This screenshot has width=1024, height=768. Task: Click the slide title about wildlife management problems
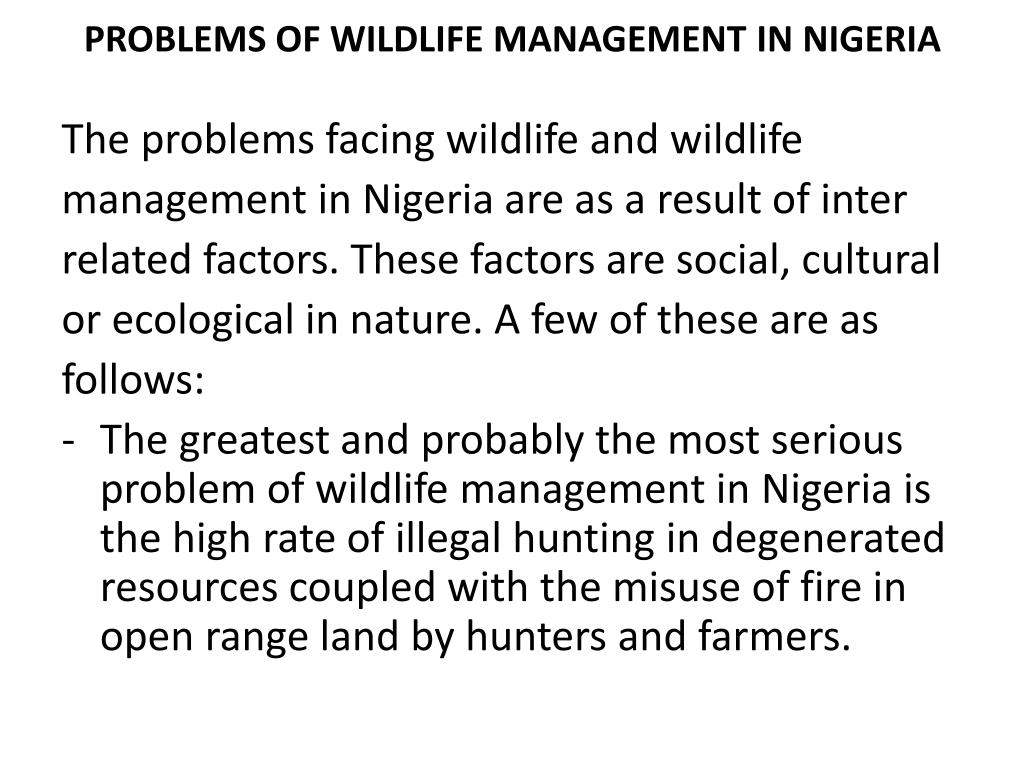(513, 39)
